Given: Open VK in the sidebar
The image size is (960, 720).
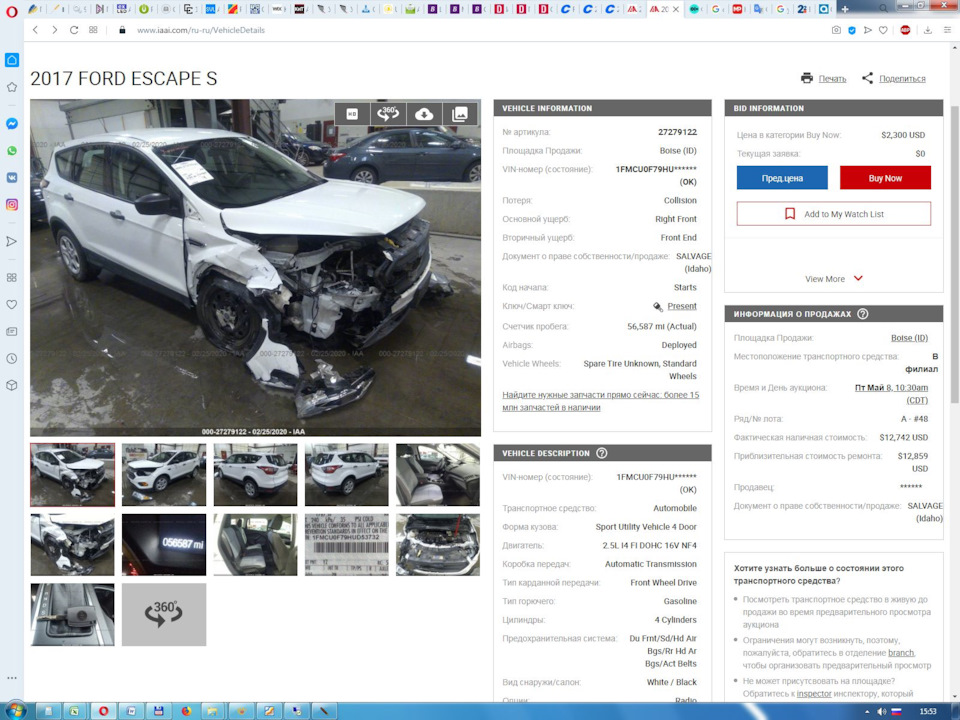Looking at the screenshot, I should (12, 178).
